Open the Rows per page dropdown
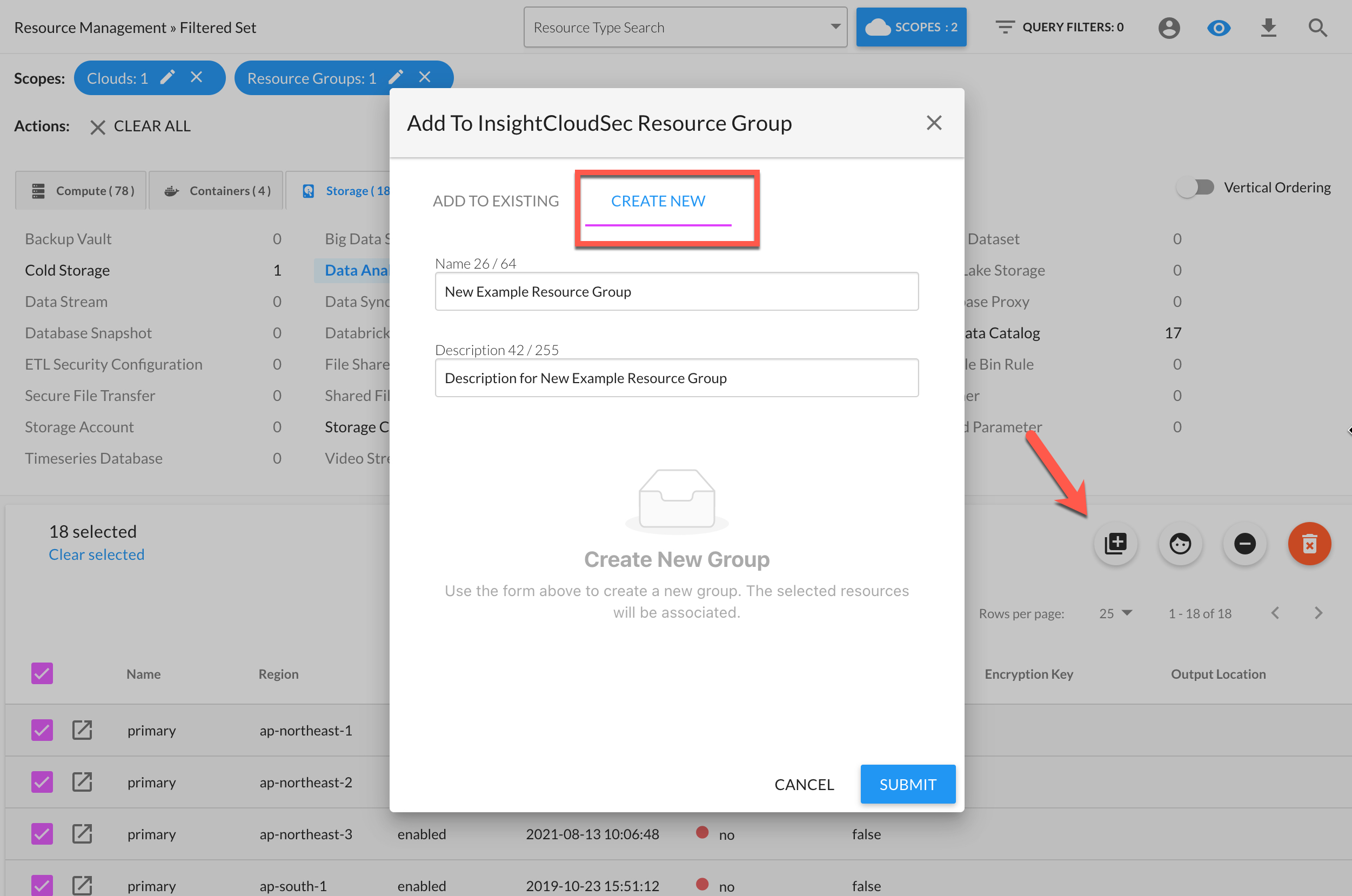The width and height of the screenshot is (1352, 896). click(x=1115, y=613)
